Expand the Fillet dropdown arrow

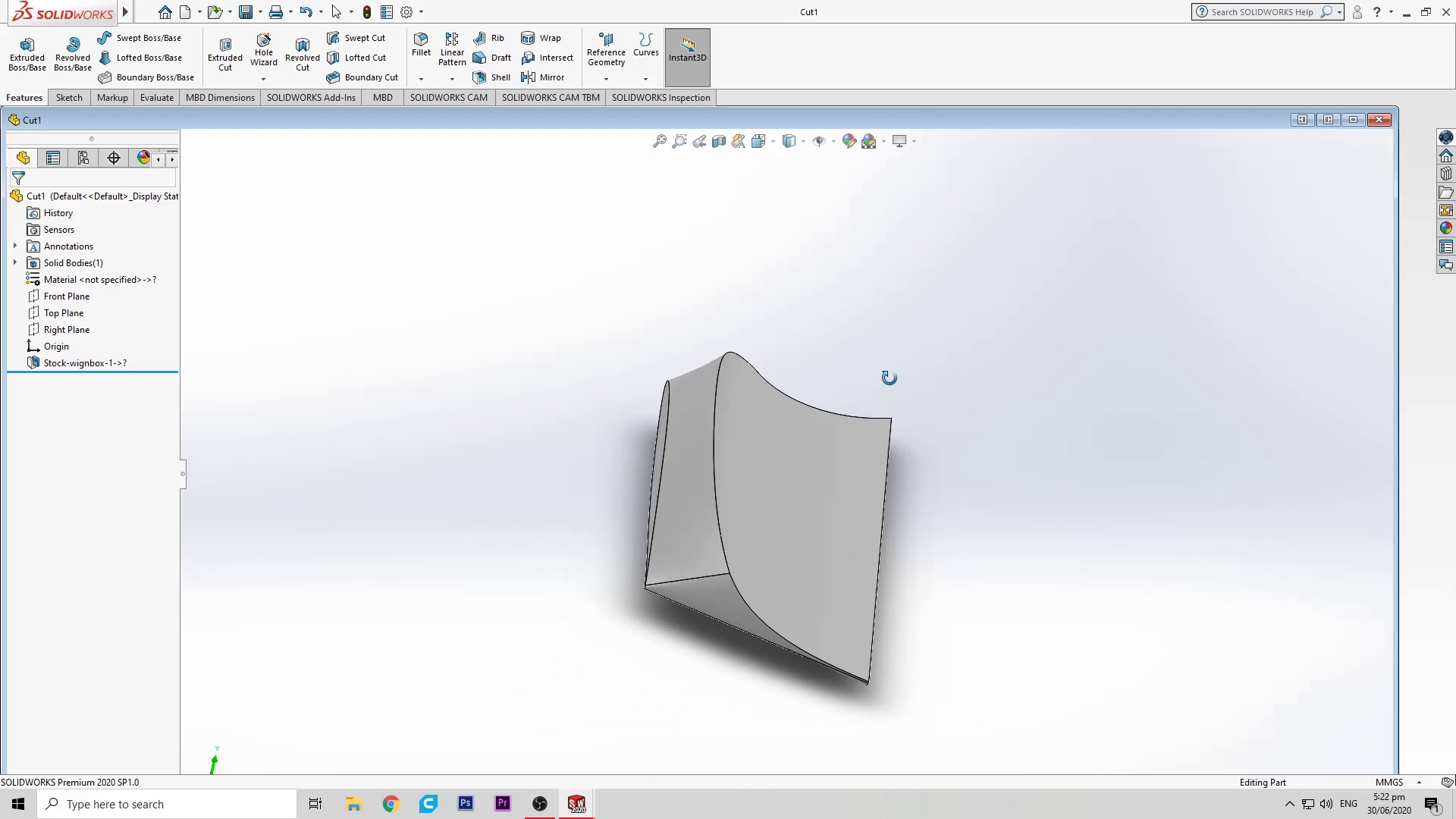pyautogui.click(x=421, y=79)
